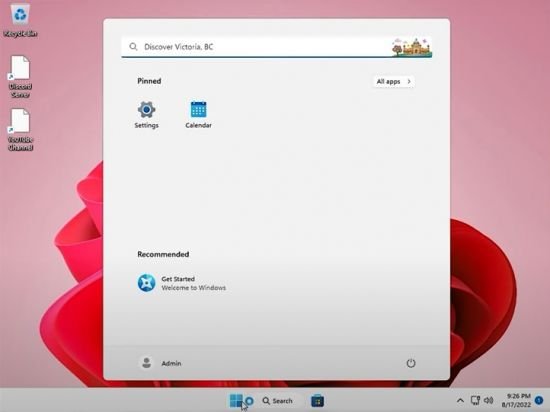Expand the All apps list
Image resolution: width=550 pixels, height=412 pixels.
[393, 81]
